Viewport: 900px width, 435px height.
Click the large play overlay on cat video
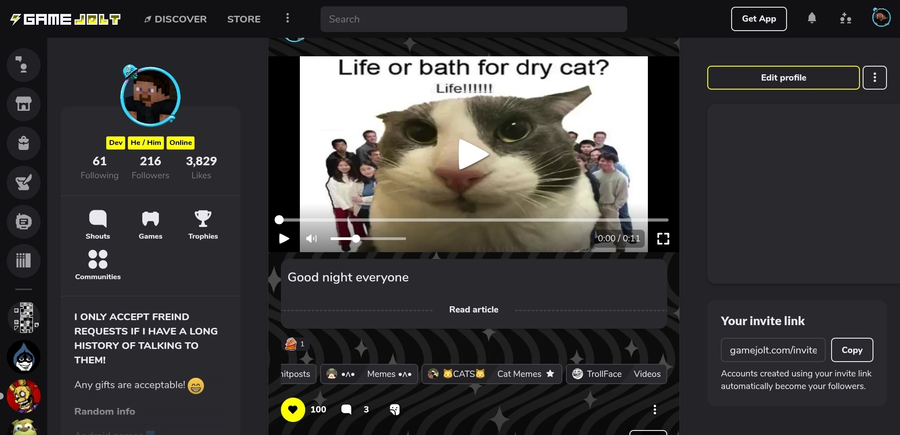[x=473, y=154]
